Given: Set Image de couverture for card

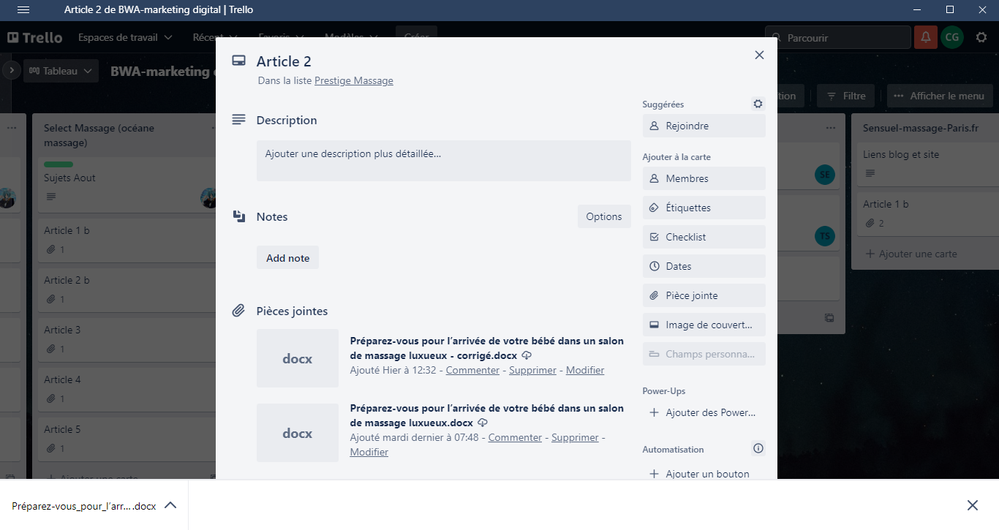Looking at the screenshot, I should [x=703, y=325].
